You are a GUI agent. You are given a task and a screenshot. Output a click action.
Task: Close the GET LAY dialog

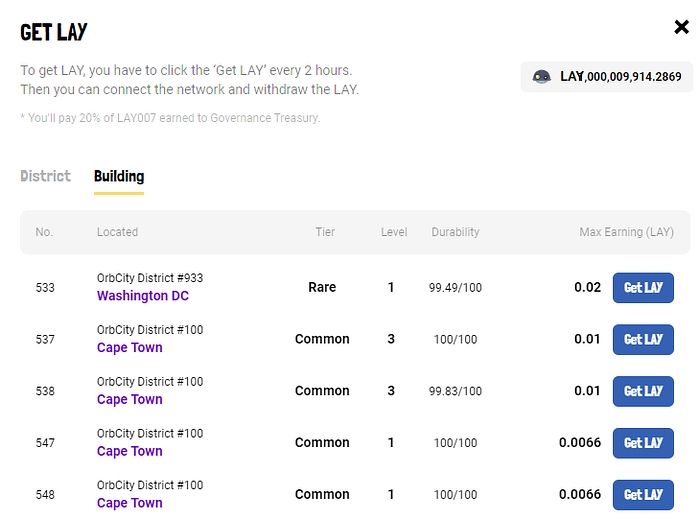coord(682,27)
